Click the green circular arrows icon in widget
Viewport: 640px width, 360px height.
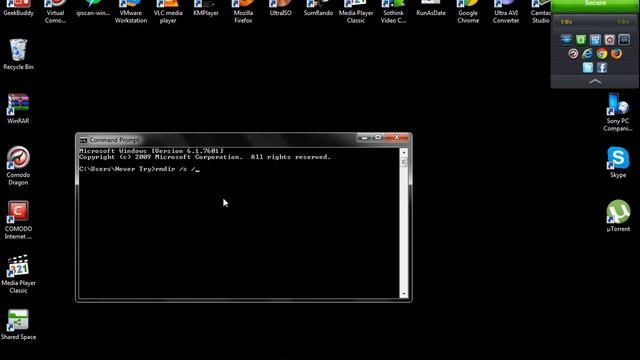[x=580, y=40]
